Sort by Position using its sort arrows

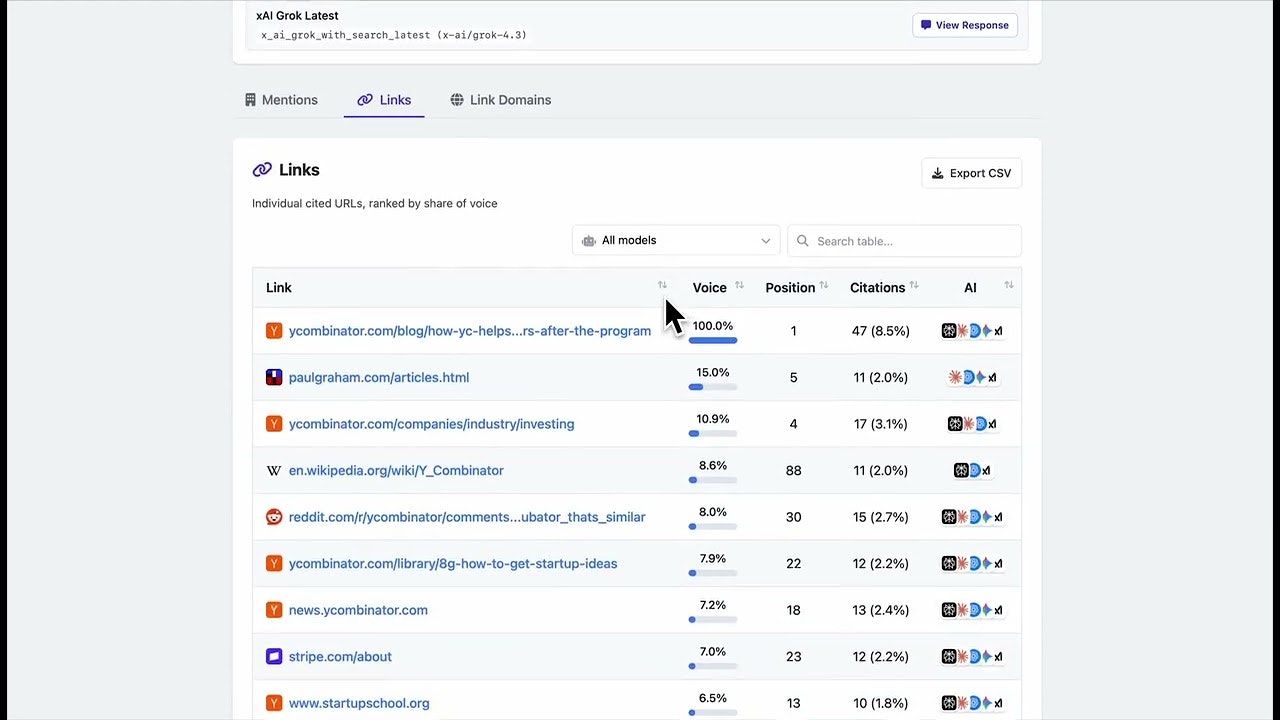[824, 286]
